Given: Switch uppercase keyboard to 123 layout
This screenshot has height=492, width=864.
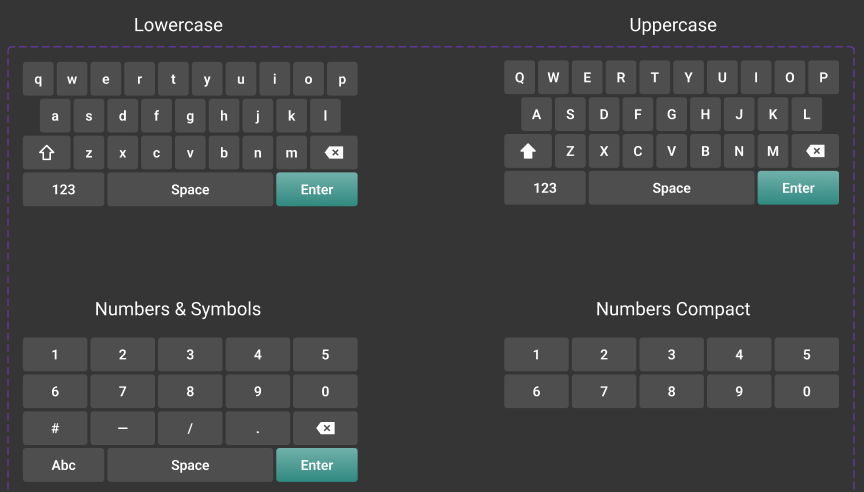Looking at the screenshot, I should point(545,188).
